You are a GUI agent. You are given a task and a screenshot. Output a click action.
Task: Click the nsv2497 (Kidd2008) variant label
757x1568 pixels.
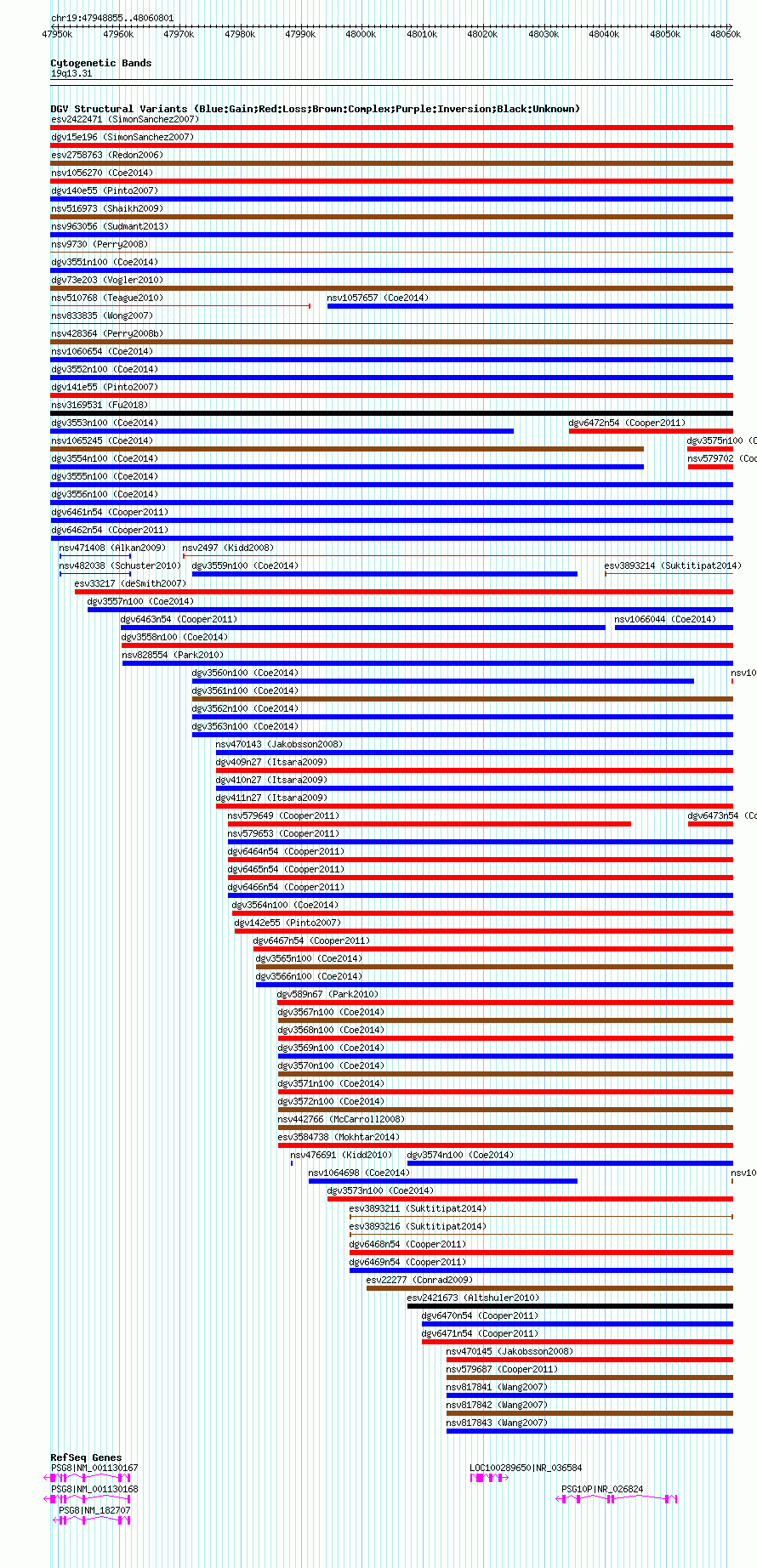(229, 548)
